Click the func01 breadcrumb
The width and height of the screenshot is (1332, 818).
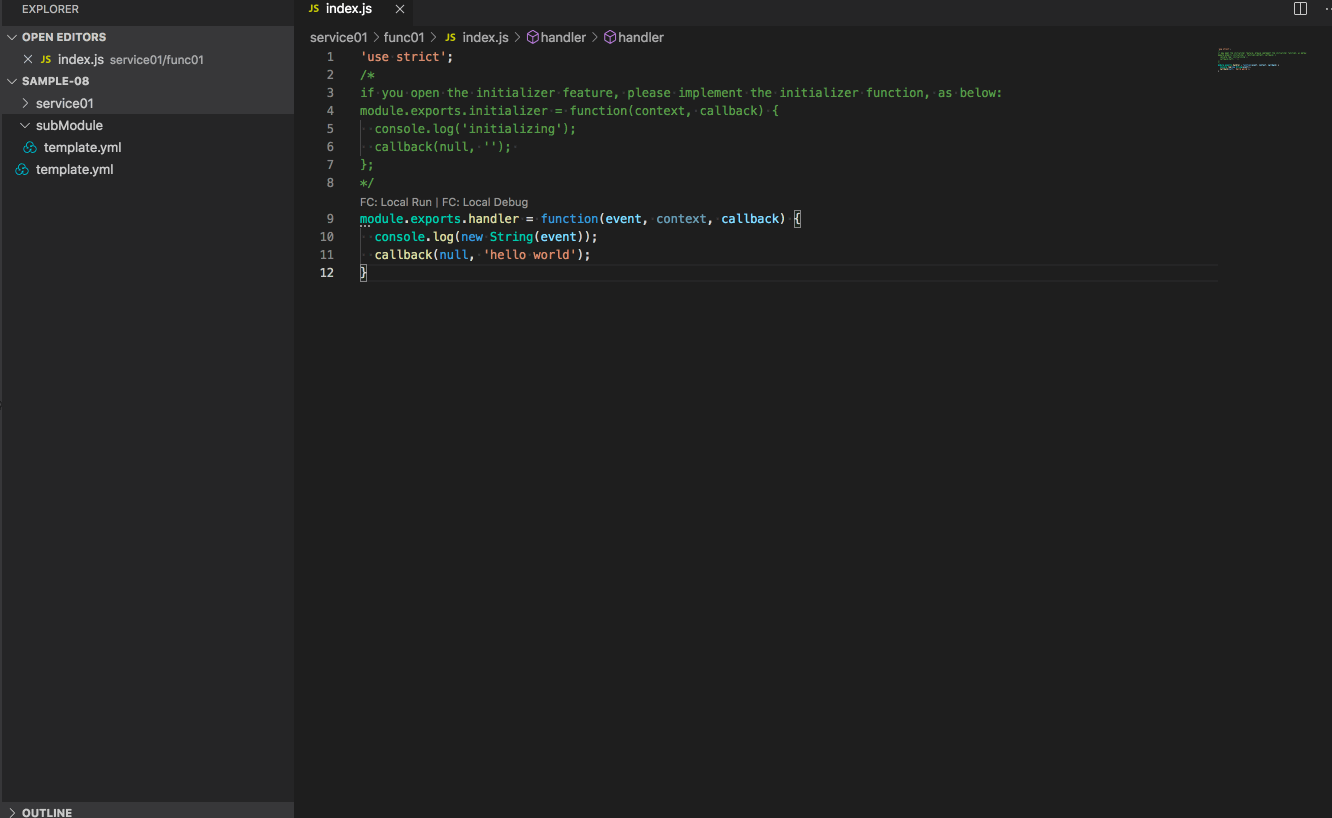[x=404, y=37]
